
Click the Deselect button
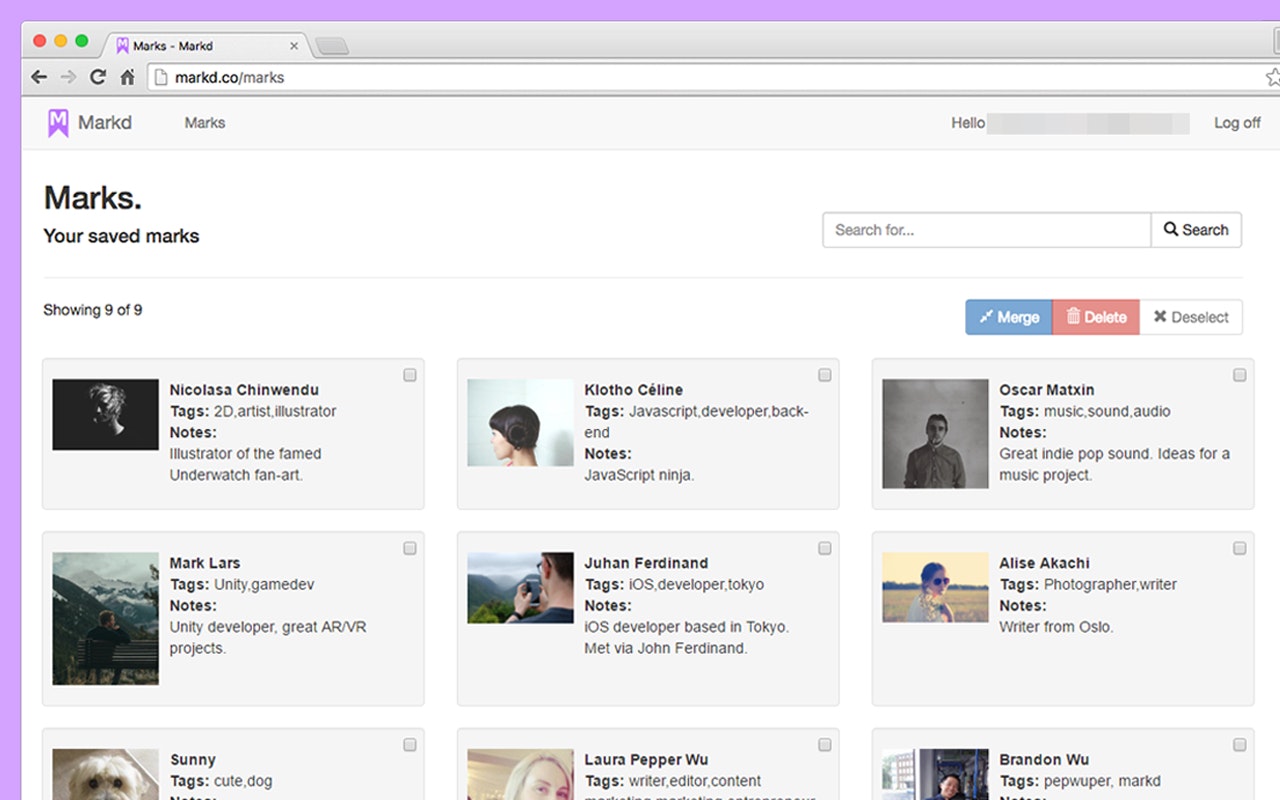tap(1191, 317)
